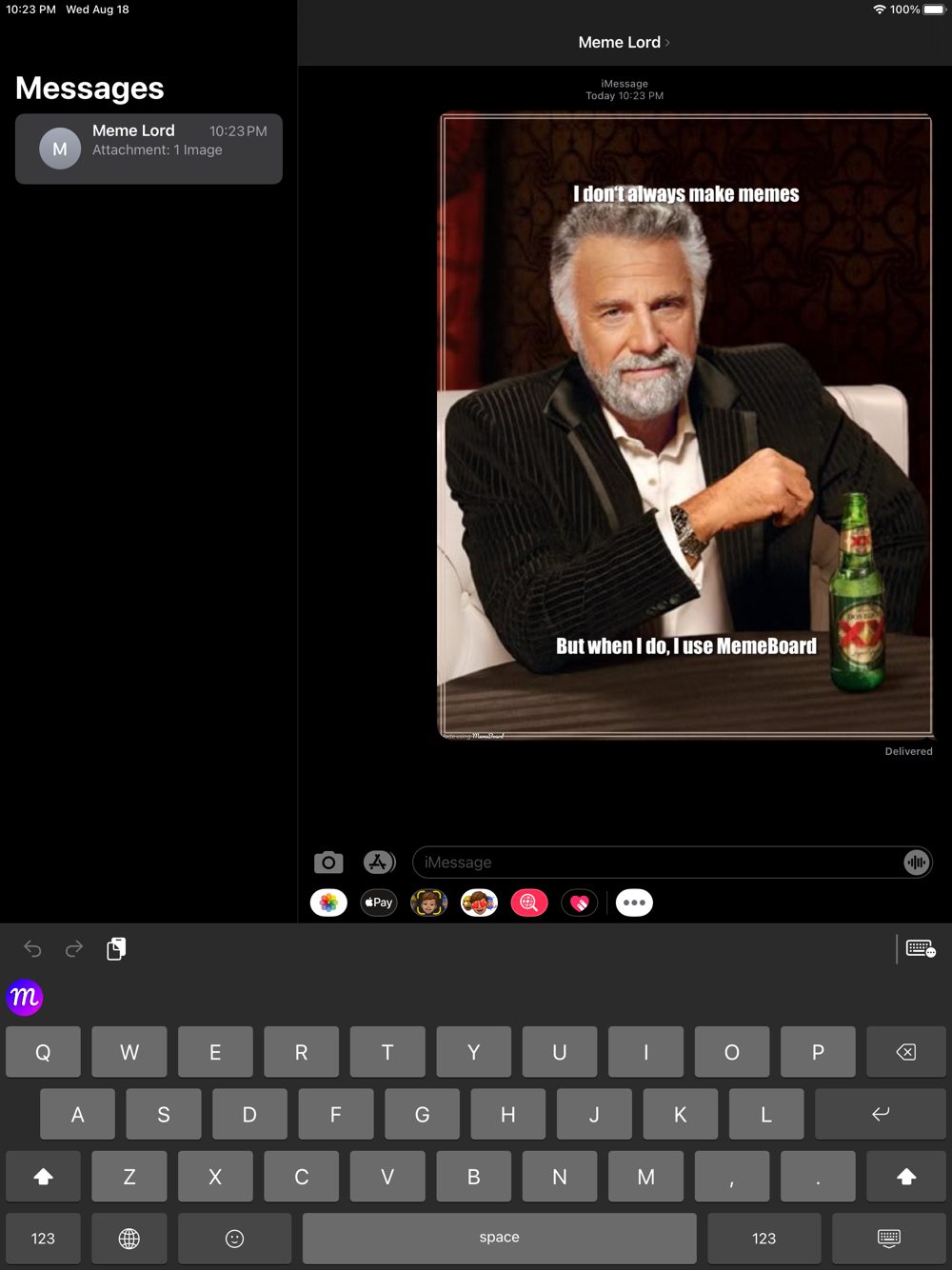Image resolution: width=952 pixels, height=1270 pixels.
Task: Tap the G key
Action: click(x=422, y=1114)
